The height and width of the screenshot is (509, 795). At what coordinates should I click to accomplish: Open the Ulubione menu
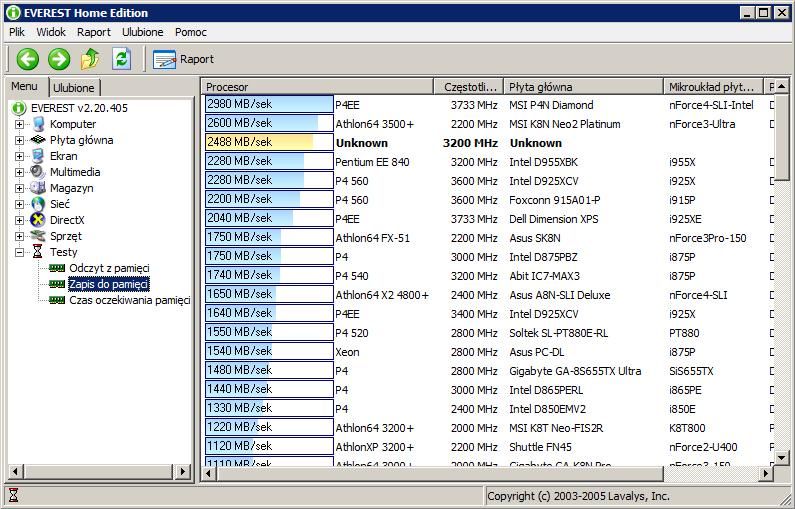(x=142, y=32)
